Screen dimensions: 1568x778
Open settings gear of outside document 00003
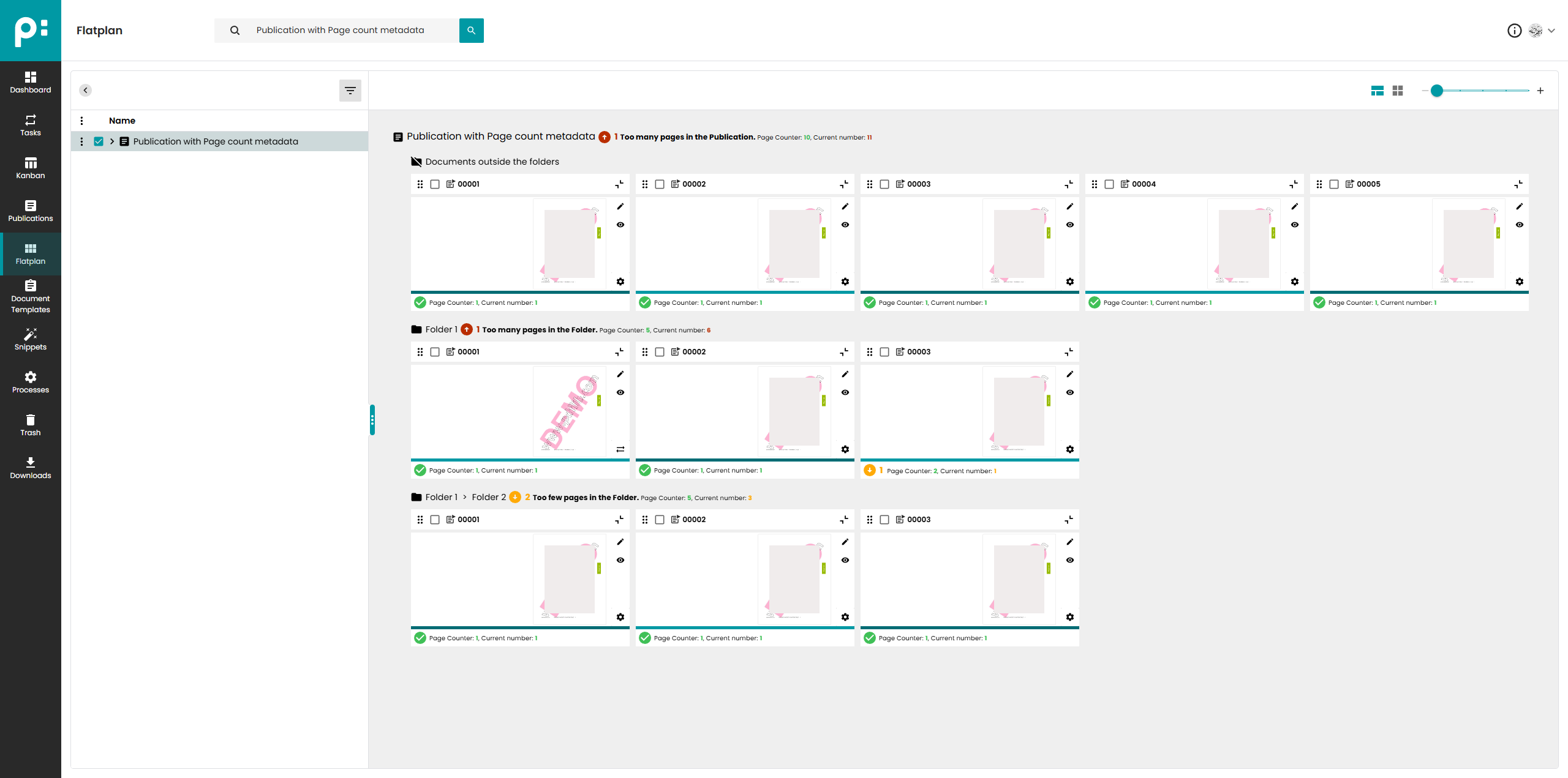(x=1070, y=282)
